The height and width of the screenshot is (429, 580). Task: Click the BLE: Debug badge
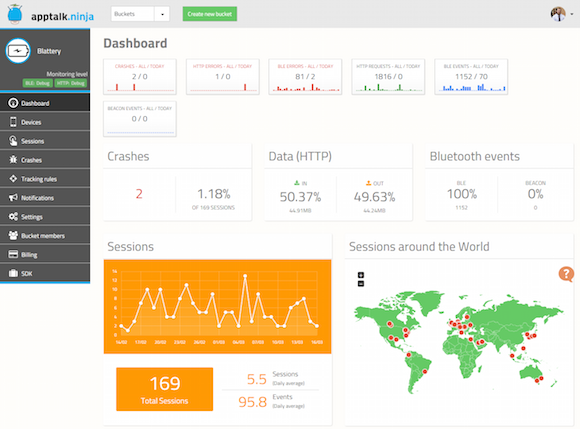[37, 83]
